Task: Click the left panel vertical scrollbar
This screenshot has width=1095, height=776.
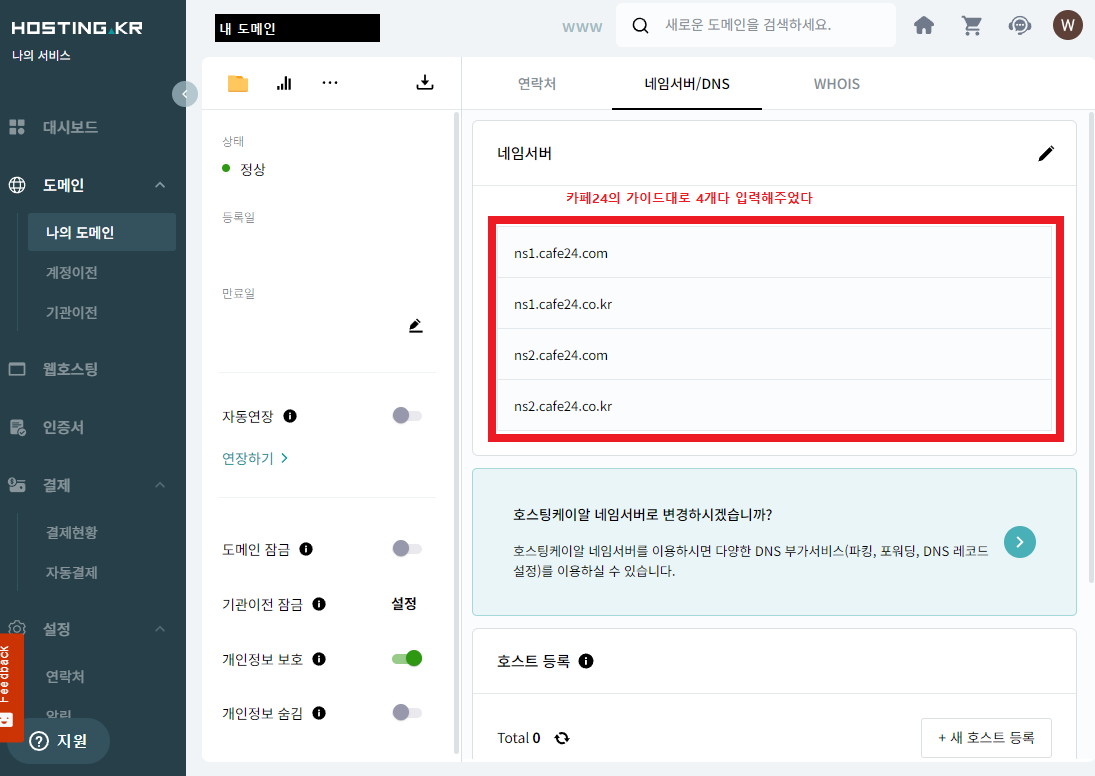Action: point(457,433)
